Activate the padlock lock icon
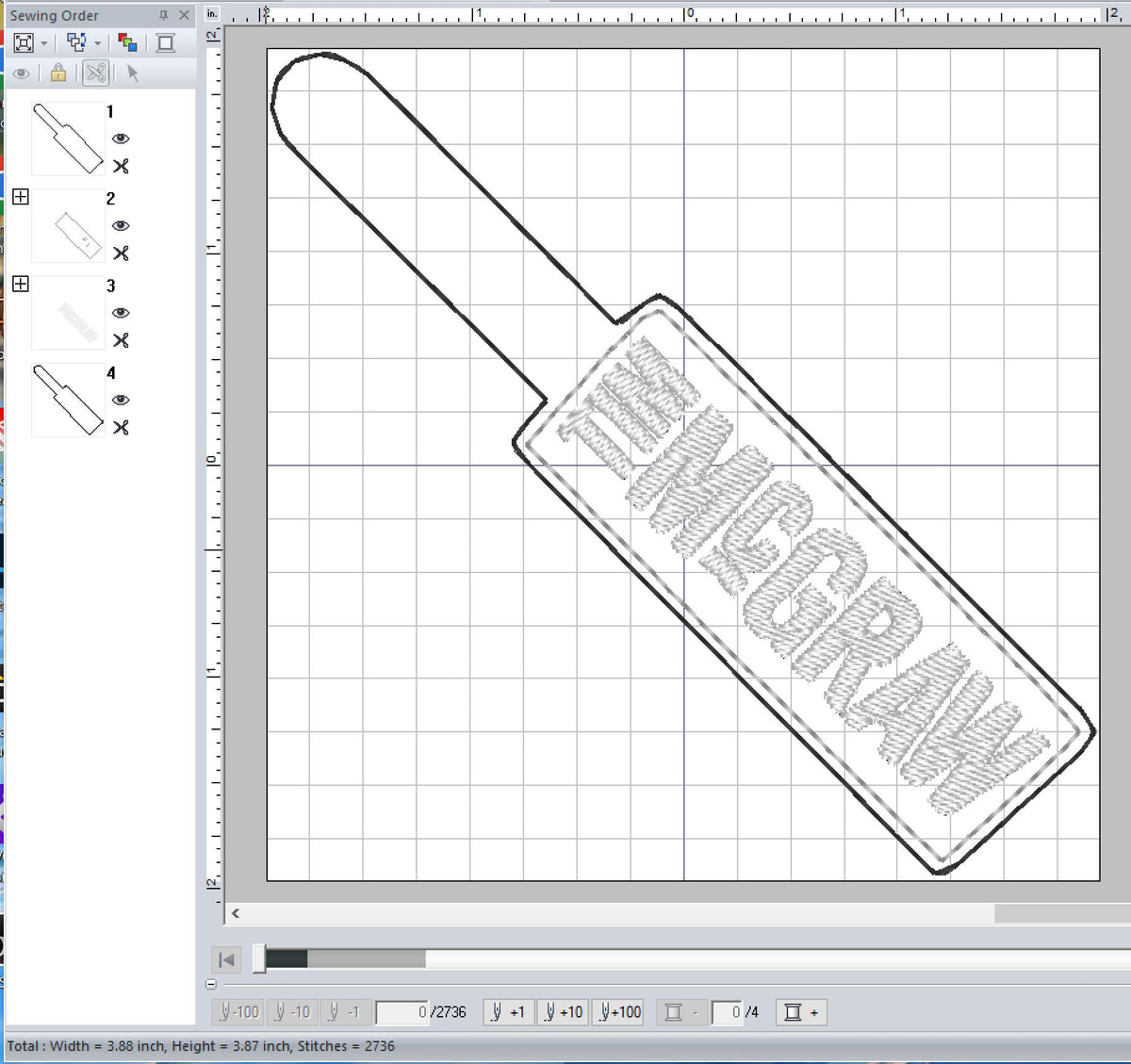Viewport: 1131px width, 1064px height. [x=57, y=73]
